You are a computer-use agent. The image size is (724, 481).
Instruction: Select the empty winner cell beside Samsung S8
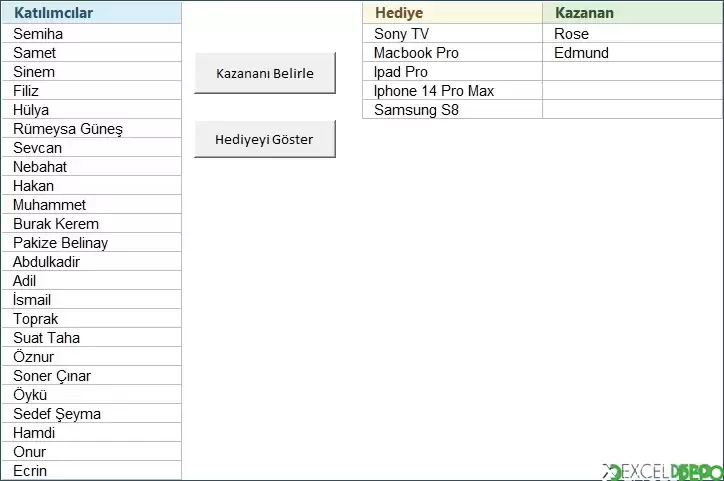click(x=633, y=109)
